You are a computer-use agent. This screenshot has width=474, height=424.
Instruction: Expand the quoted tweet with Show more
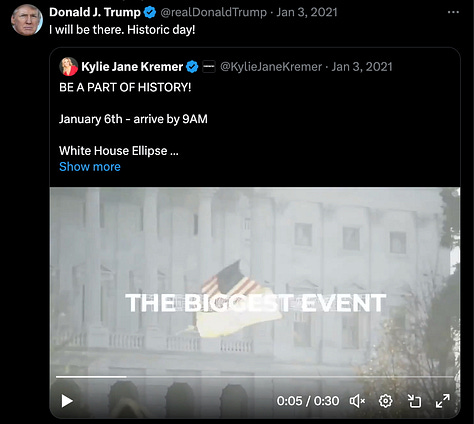coord(90,166)
